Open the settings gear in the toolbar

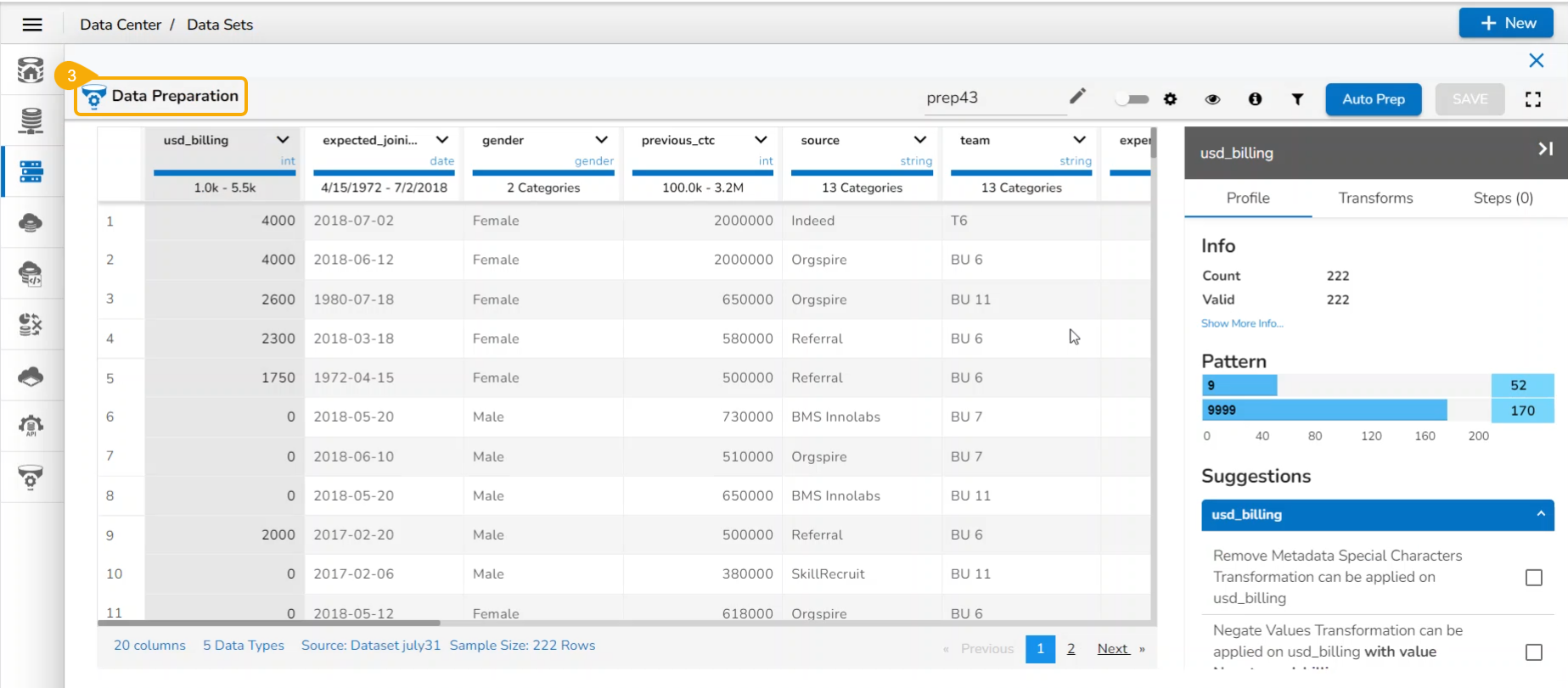click(1171, 99)
